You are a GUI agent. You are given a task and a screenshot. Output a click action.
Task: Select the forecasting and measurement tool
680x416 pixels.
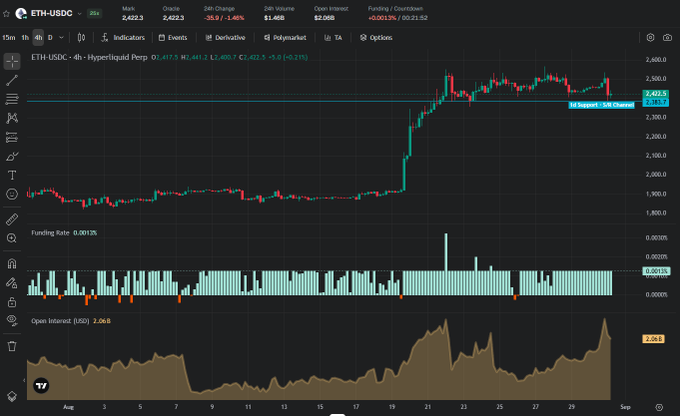(x=12, y=137)
